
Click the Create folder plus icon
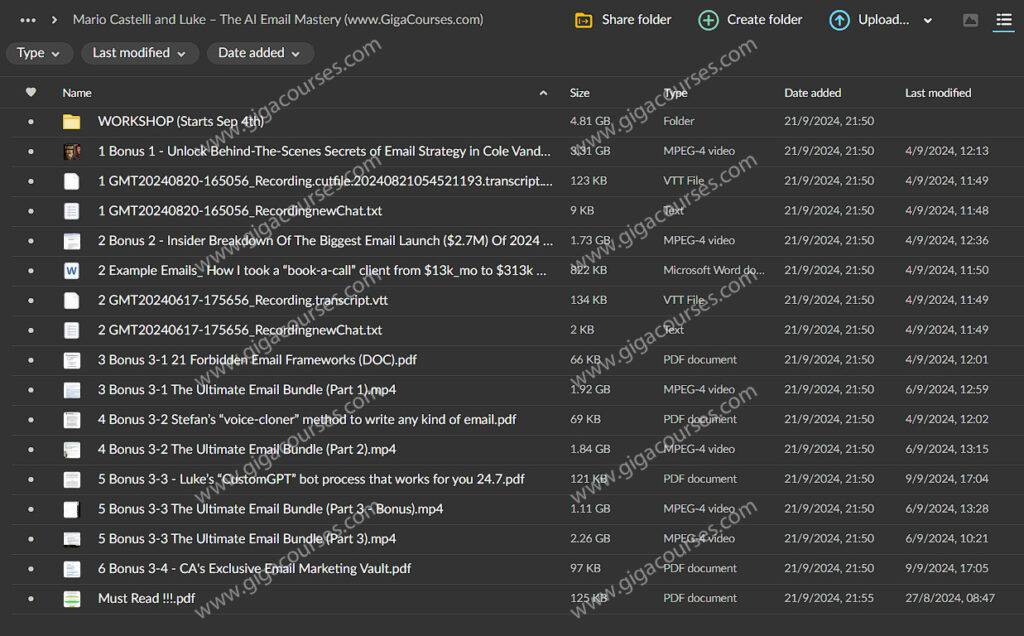(x=708, y=20)
